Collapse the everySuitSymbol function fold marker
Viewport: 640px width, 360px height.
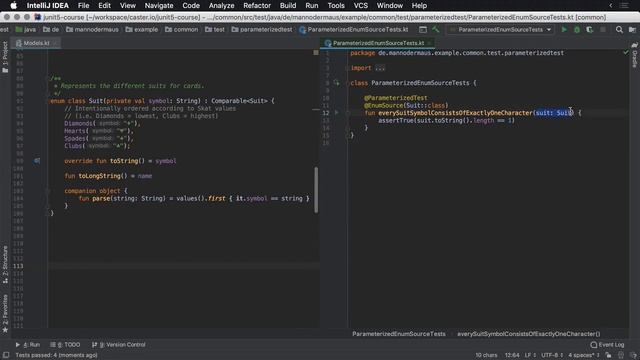348,113
